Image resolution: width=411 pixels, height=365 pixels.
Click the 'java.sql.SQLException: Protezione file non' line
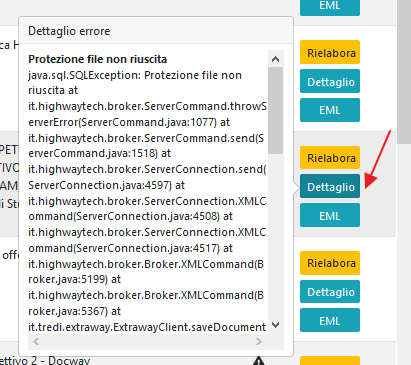[135, 75]
